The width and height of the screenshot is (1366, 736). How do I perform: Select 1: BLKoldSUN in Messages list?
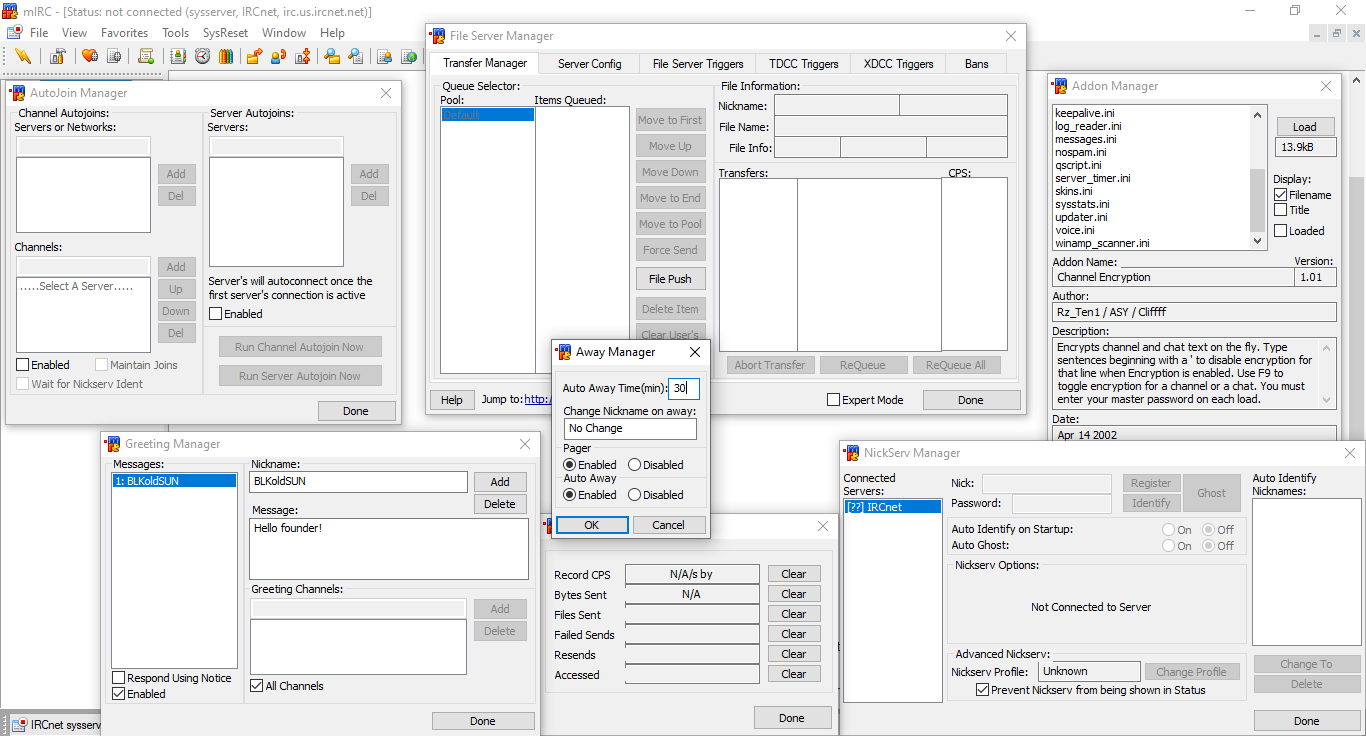pyautogui.click(x=175, y=481)
